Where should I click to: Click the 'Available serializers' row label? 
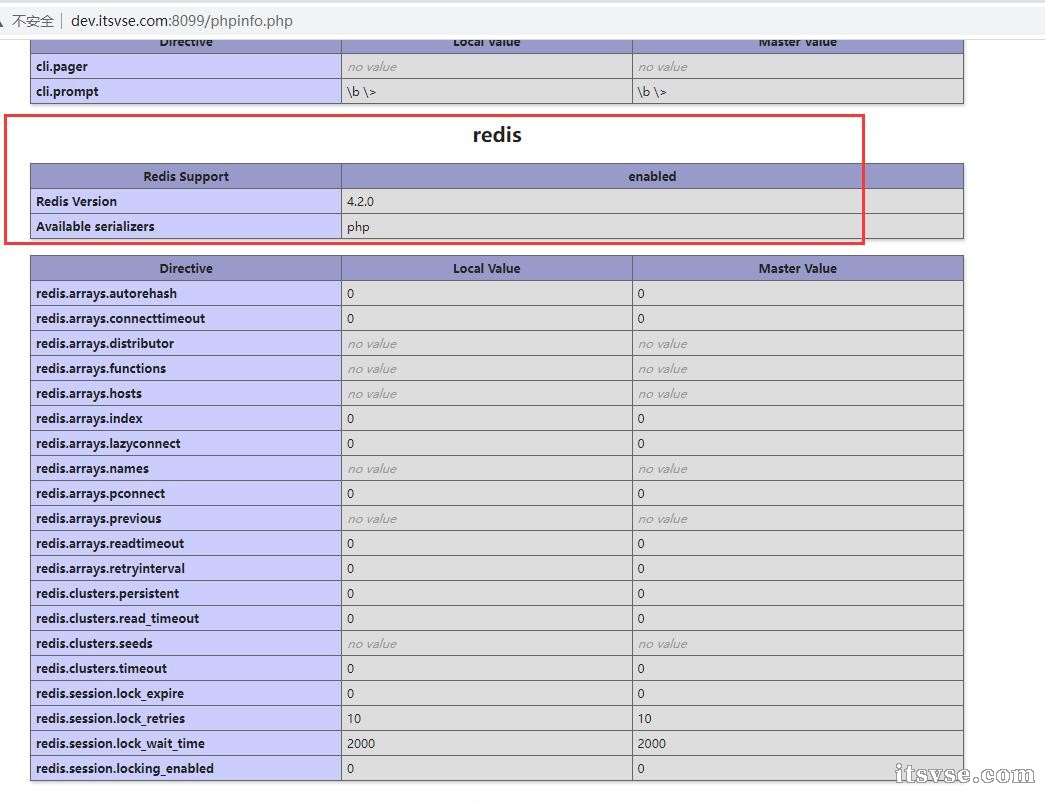click(x=186, y=227)
